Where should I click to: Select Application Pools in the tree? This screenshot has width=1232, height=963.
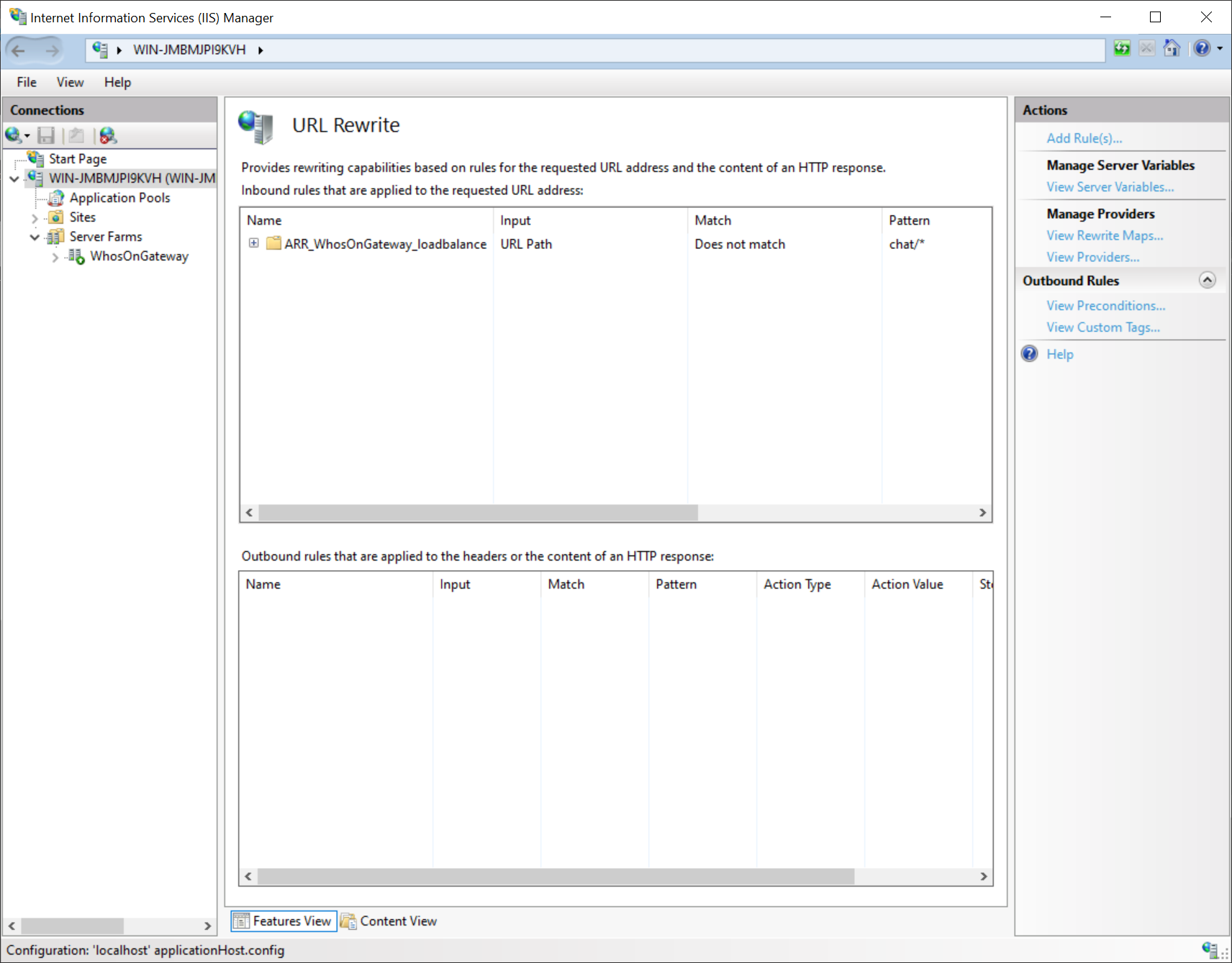click(x=119, y=197)
